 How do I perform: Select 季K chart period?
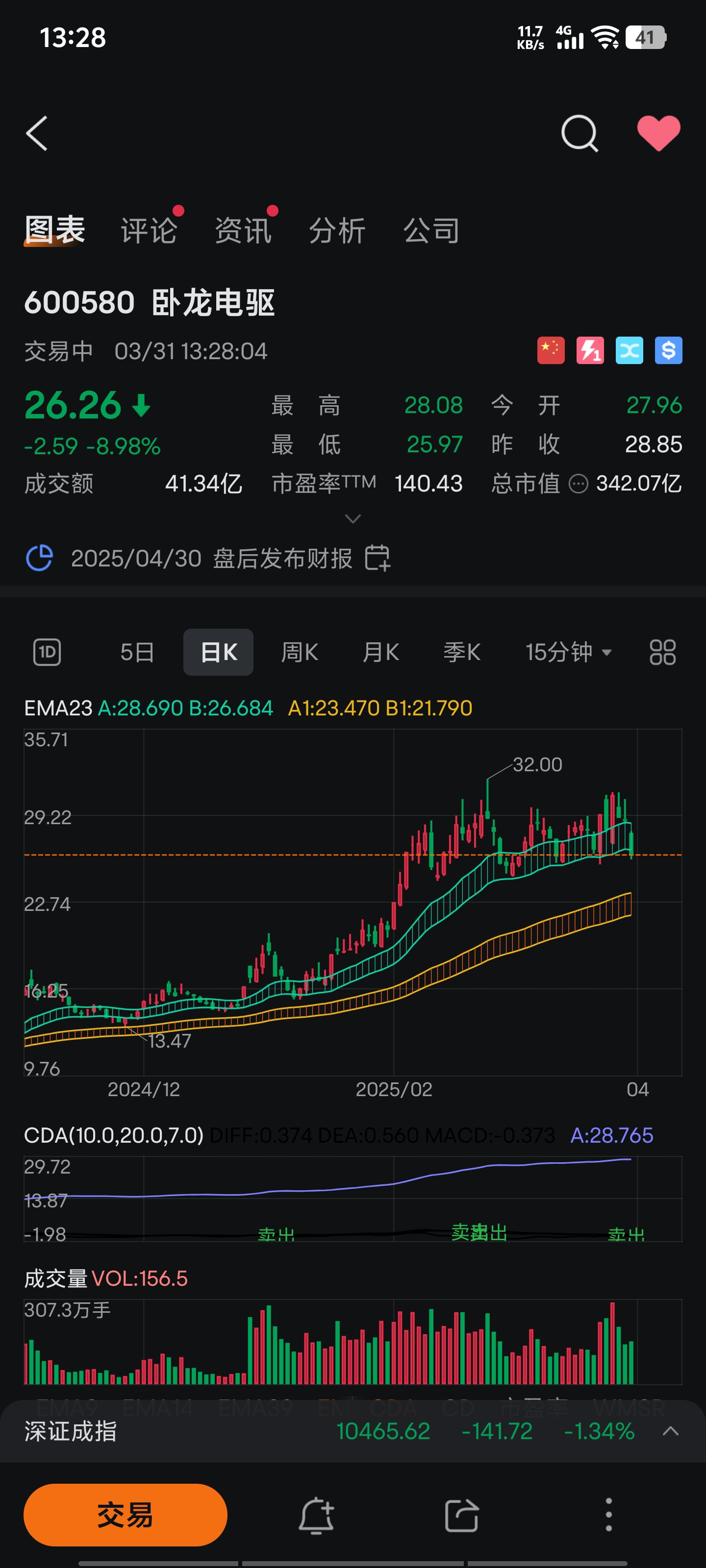tap(462, 653)
